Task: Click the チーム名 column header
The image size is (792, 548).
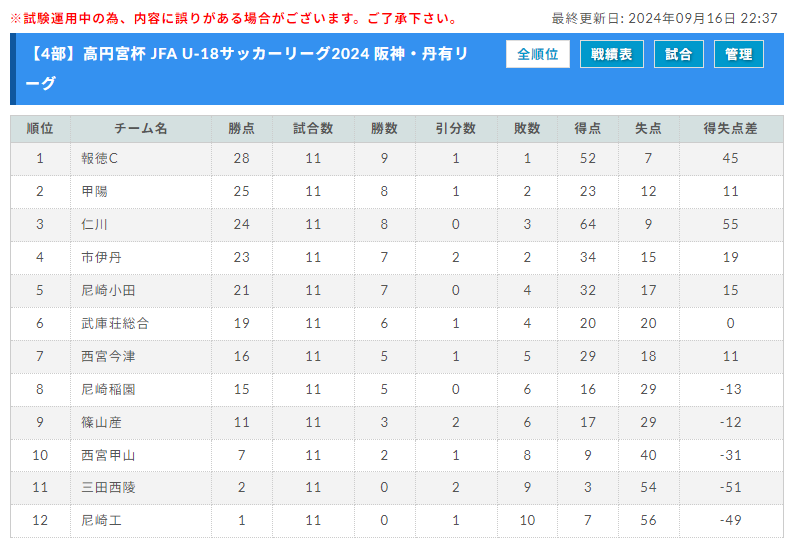Action: point(141,129)
